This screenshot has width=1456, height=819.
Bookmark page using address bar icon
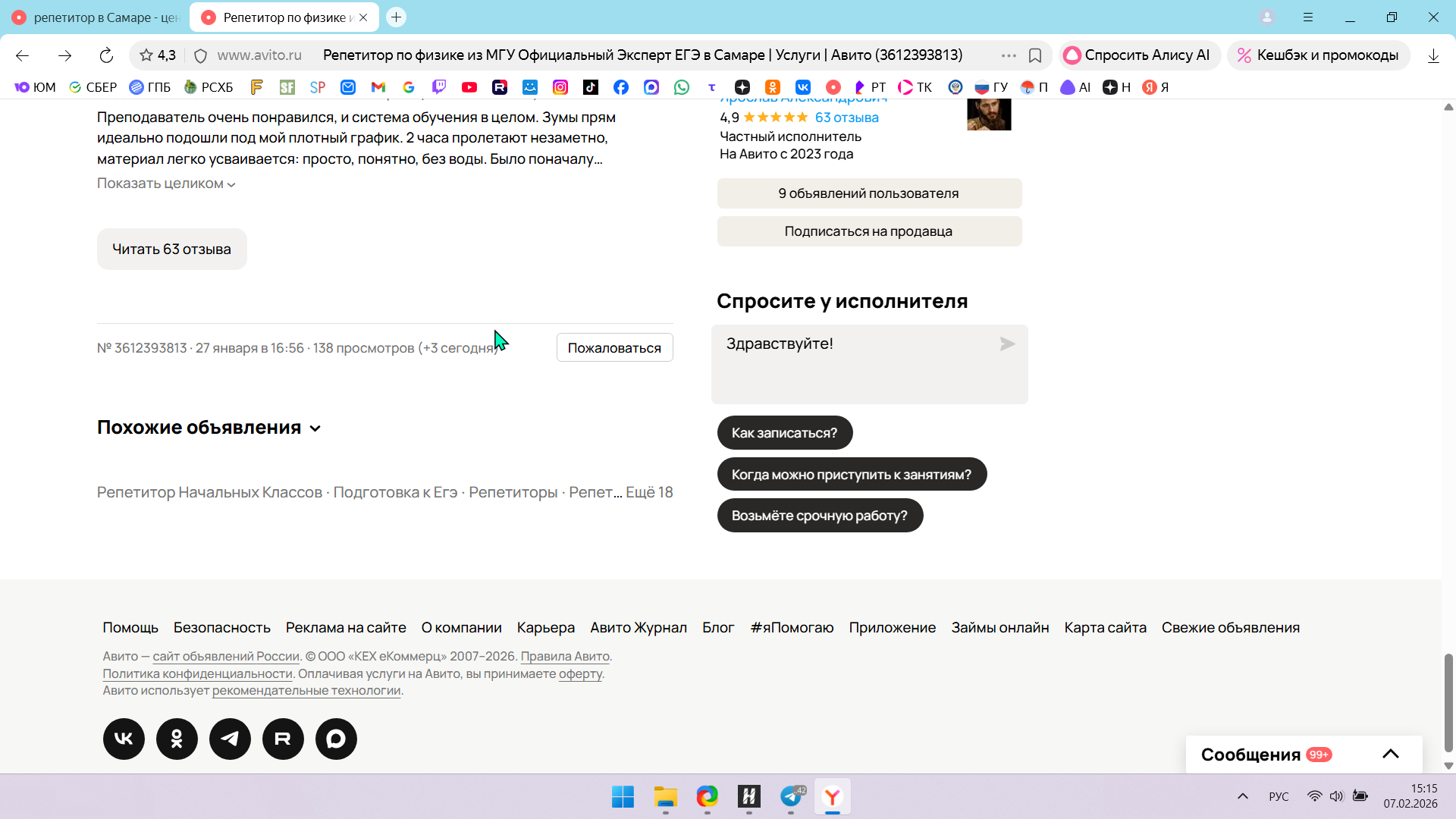[1035, 55]
